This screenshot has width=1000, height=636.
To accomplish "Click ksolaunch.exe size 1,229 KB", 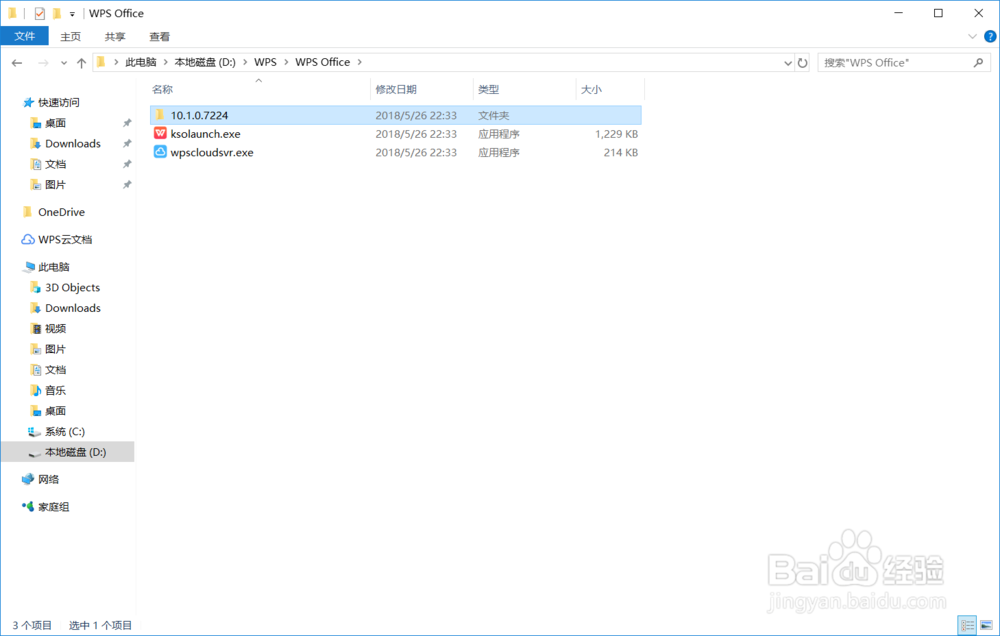I will pos(616,134).
